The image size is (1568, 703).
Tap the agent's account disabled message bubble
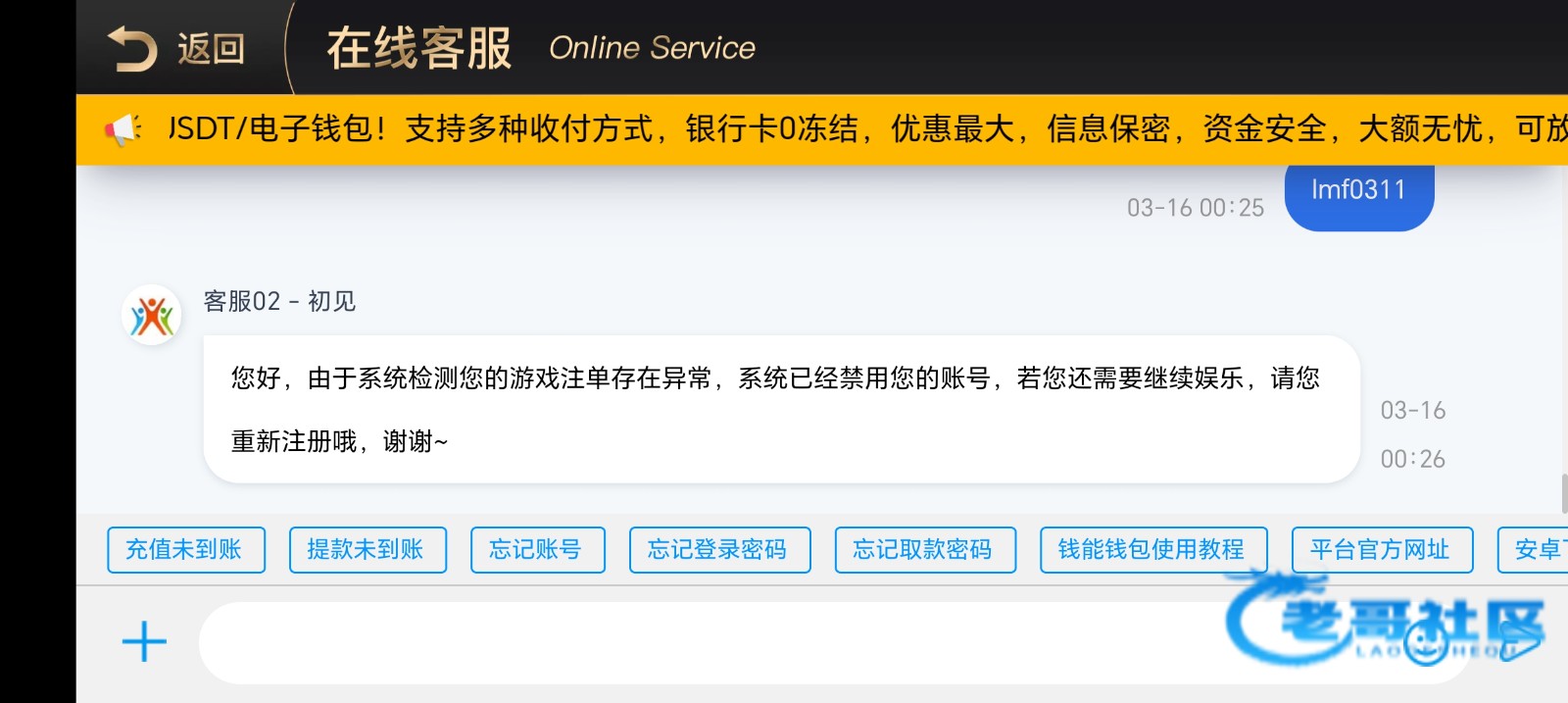pos(780,409)
